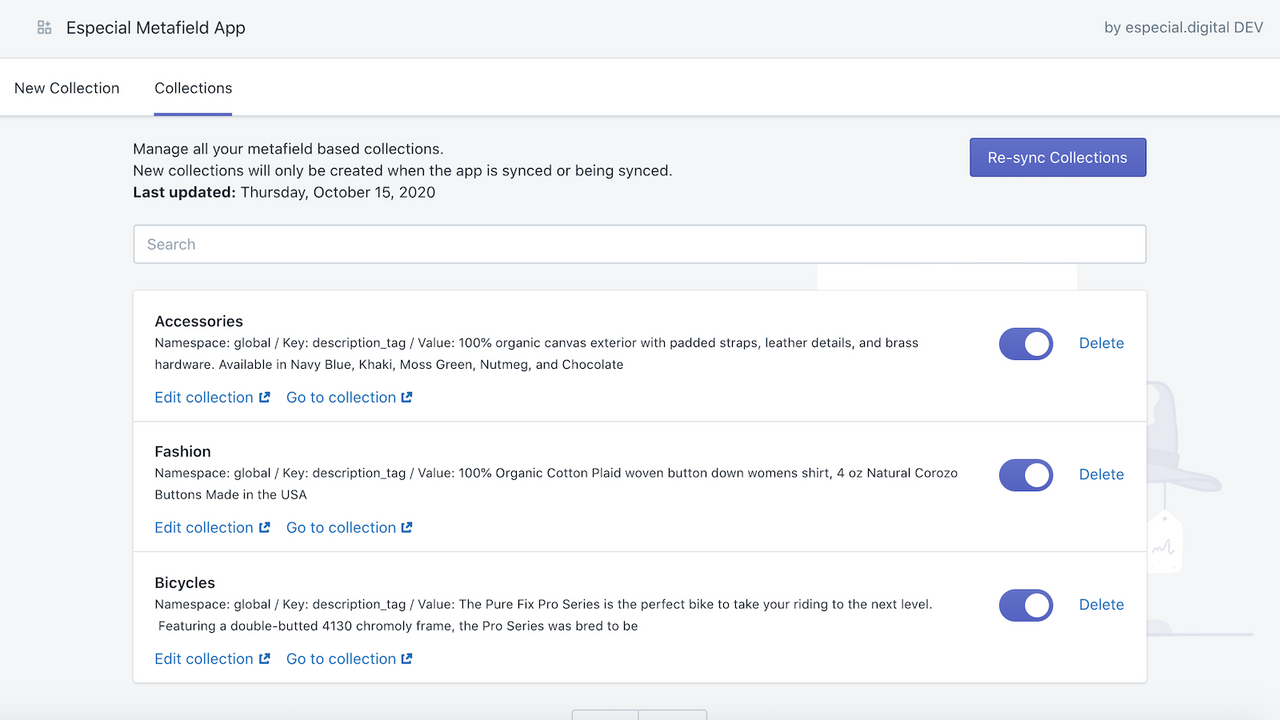Open Edit collection for Fashion
The width and height of the screenshot is (1280, 720).
click(203, 527)
